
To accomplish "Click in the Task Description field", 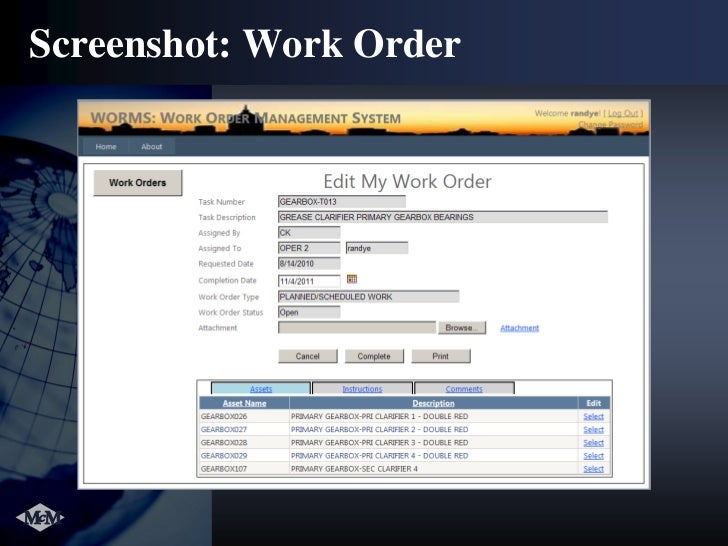I will pos(443,217).
